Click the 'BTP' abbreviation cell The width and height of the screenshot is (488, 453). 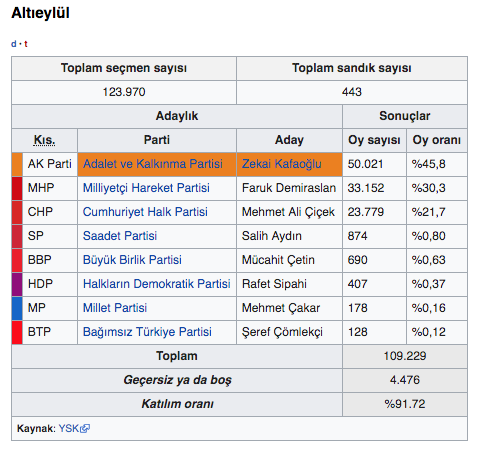pyautogui.click(x=50, y=332)
